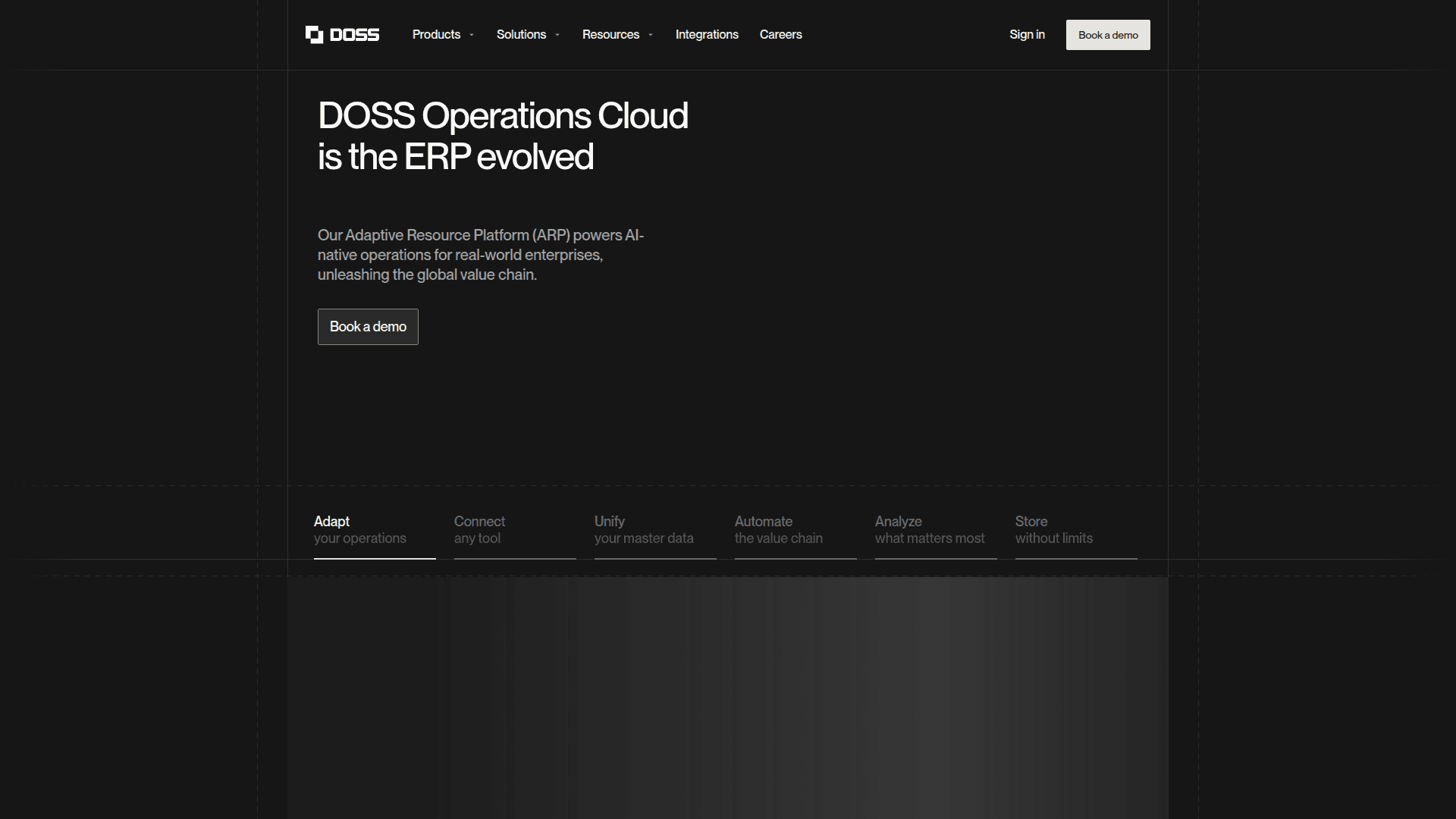Viewport: 1456px width, 819px height.
Task: Click the Sign in link
Action: click(1027, 35)
